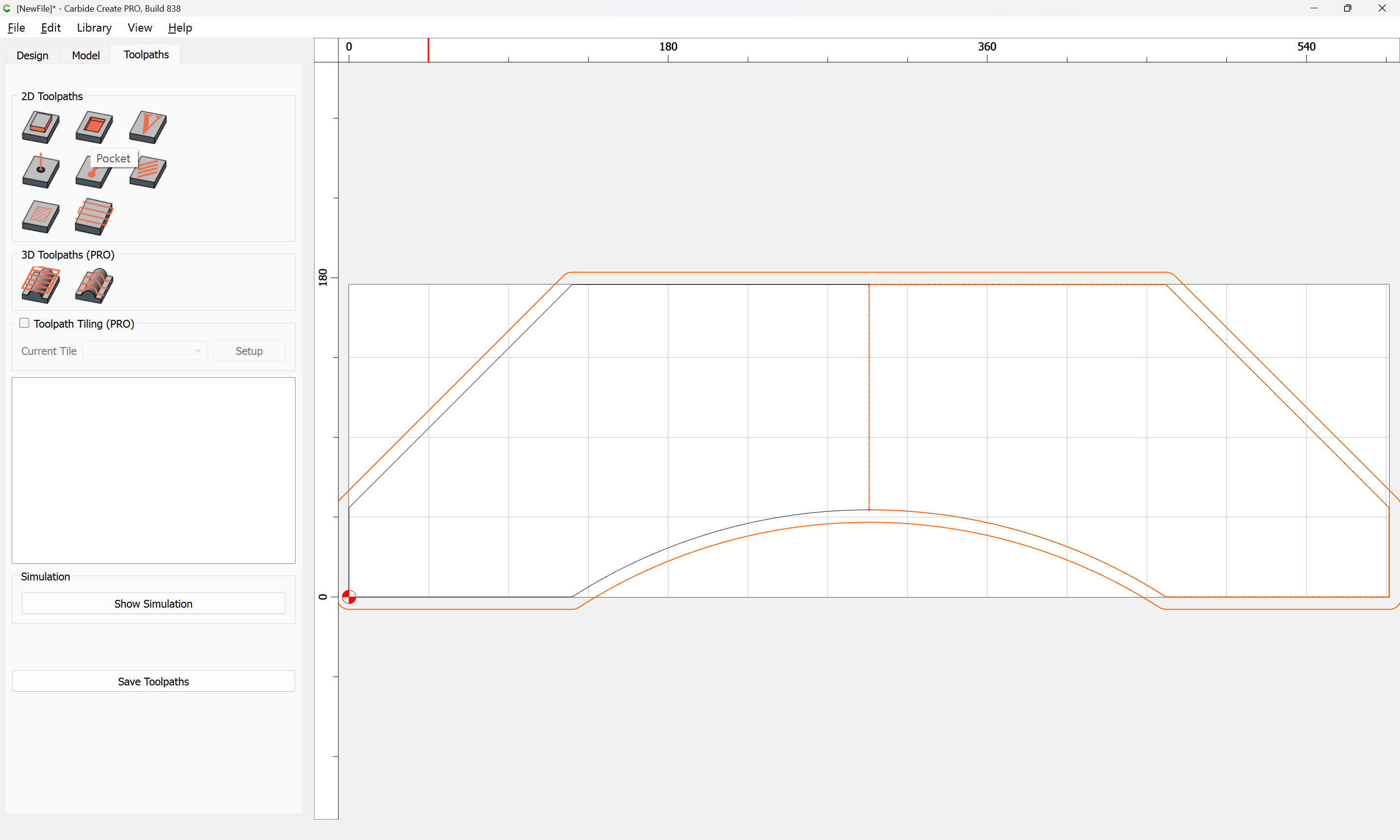Add a Drill toolpath

pyautogui.click(x=40, y=172)
